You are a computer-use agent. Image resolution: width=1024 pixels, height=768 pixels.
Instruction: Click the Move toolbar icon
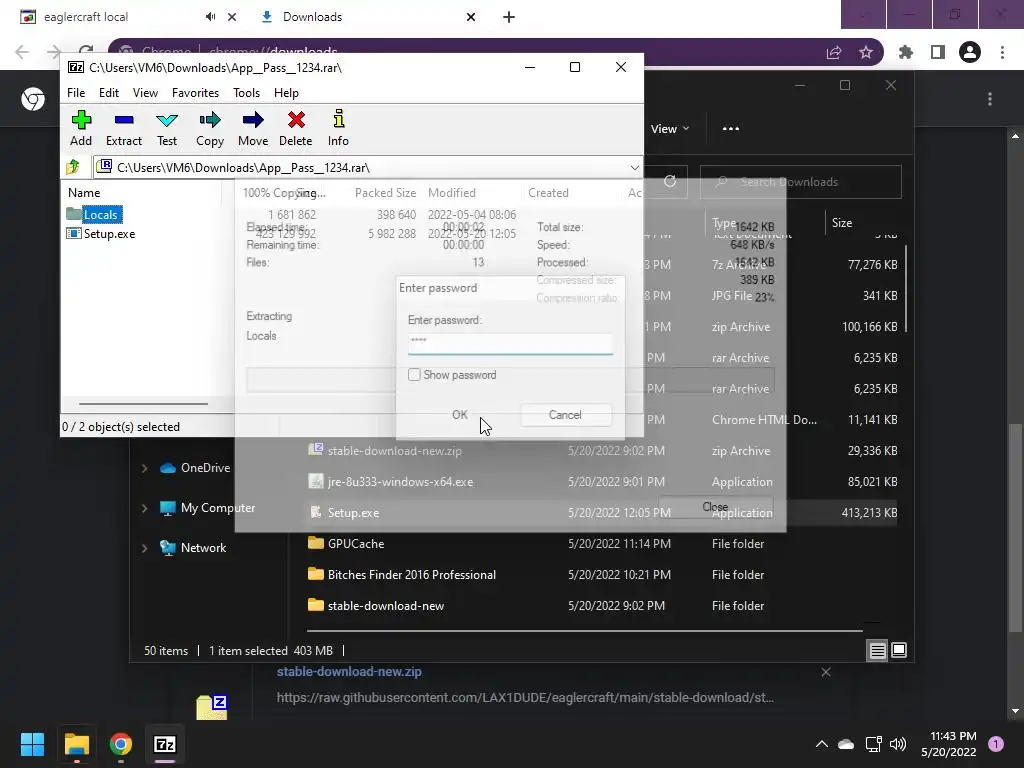253,120
